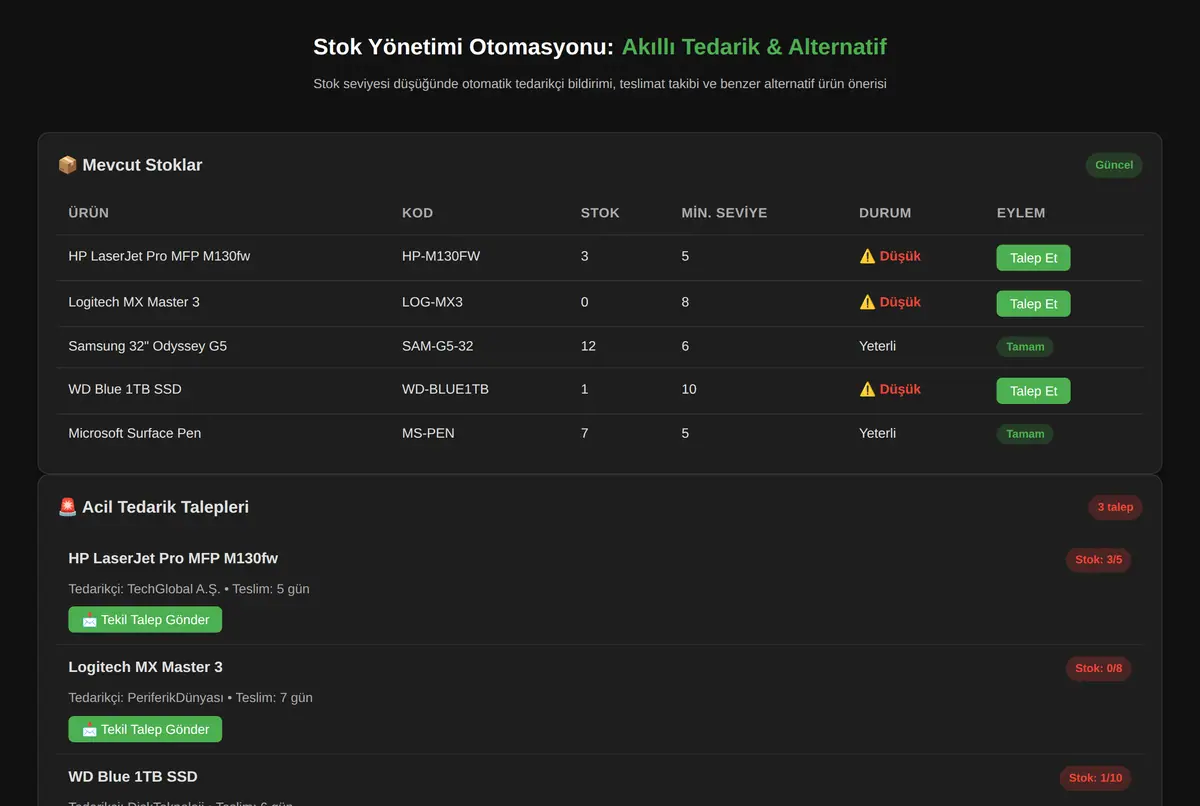Select table cell HP LaserJet Pro MFP M130fw
This screenshot has width=1200, height=806.
point(159,256)
